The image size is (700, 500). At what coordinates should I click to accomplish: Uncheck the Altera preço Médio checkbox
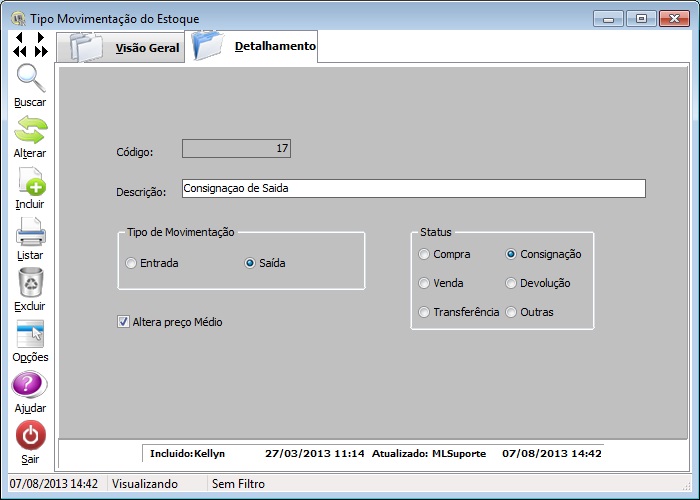[124, 322]
